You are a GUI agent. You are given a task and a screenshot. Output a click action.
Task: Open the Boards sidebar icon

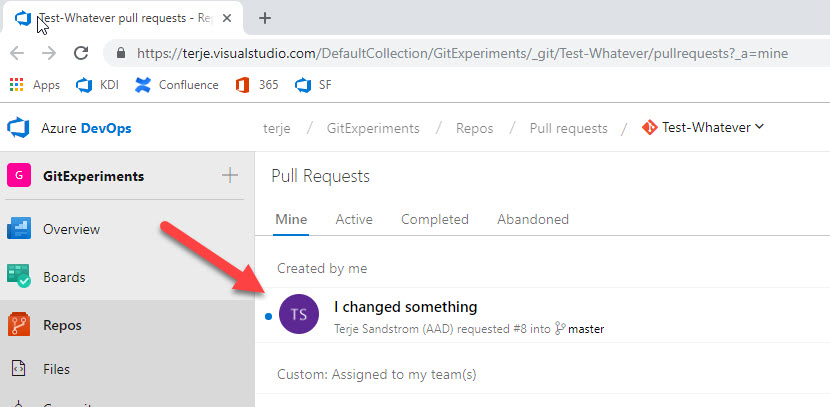(x=19, y=277)
